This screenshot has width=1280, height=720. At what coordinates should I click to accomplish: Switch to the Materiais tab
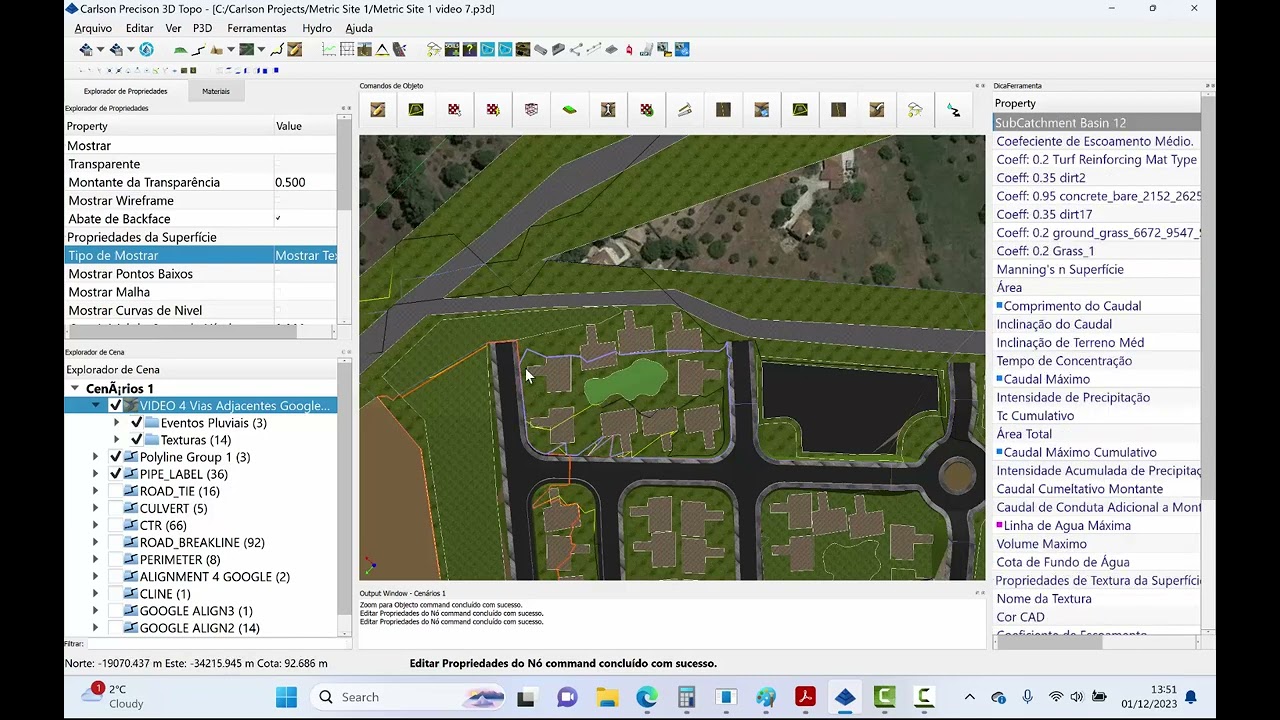coord(216,91)
